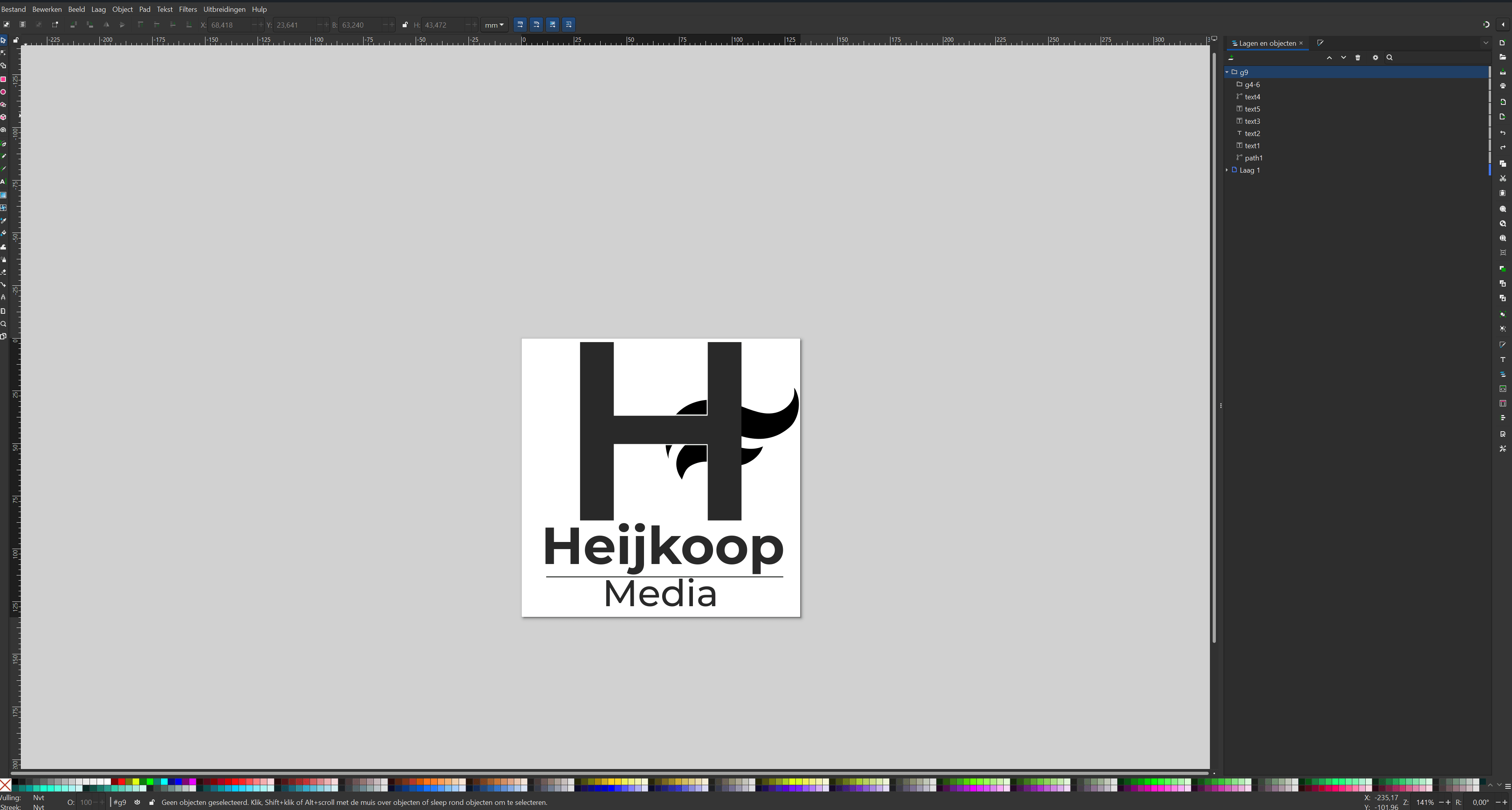1512x810 pixels.
Task: Toggle scale stroke width with object
Action: [520, 24]
